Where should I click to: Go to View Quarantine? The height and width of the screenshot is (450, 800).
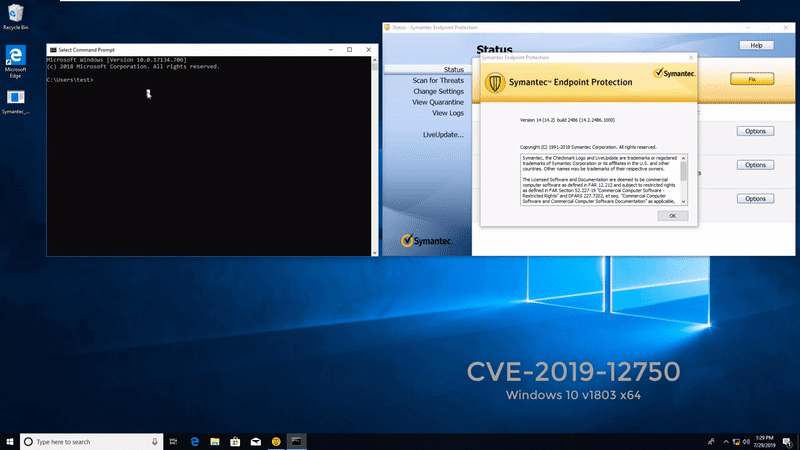(x=438, y=102)
